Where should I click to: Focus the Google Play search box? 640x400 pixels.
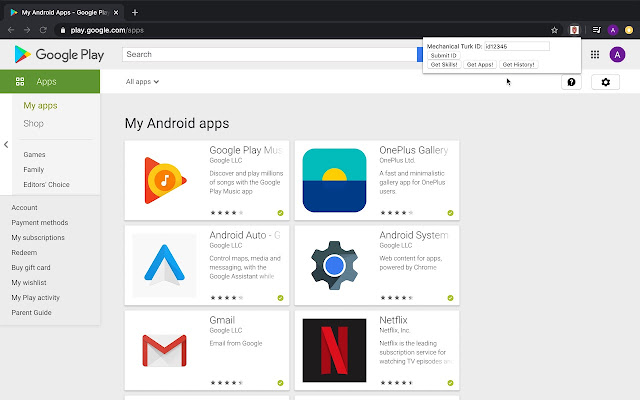[x=269, y=54]
